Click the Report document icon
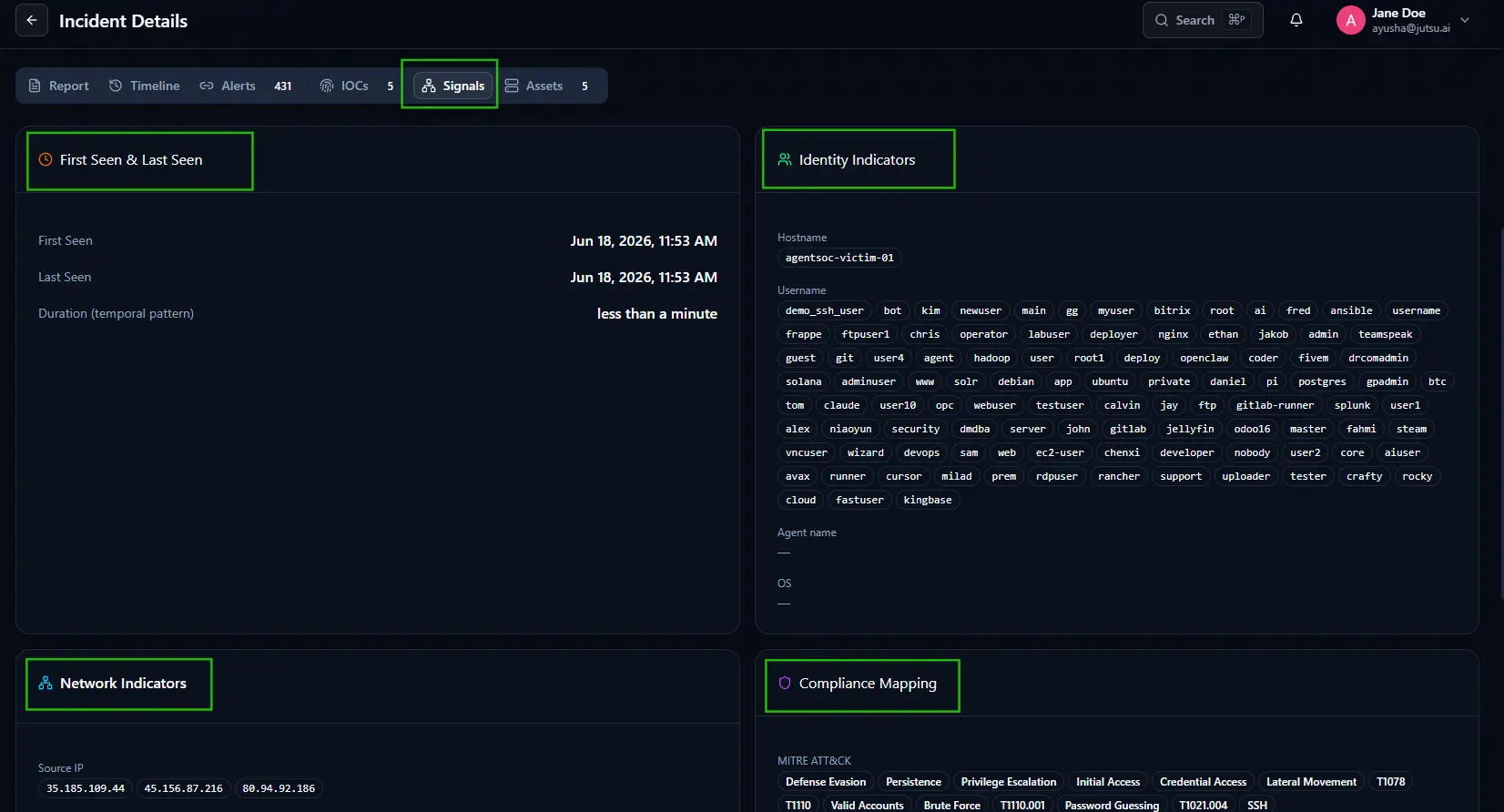Viewport: 1504px width, 812px height. point(35,86)
